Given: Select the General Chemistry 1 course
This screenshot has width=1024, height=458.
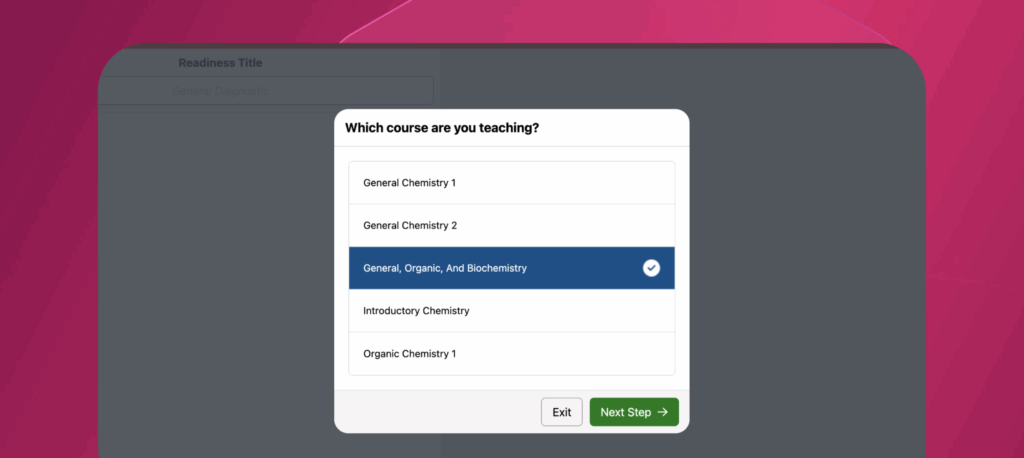Looking at the screenshot, I should coord(511,183).
